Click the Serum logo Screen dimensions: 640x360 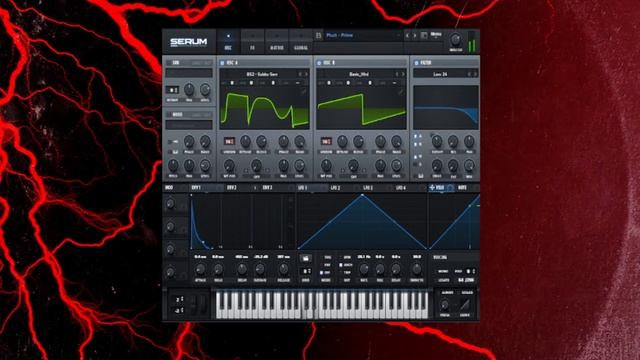(189, 42)
